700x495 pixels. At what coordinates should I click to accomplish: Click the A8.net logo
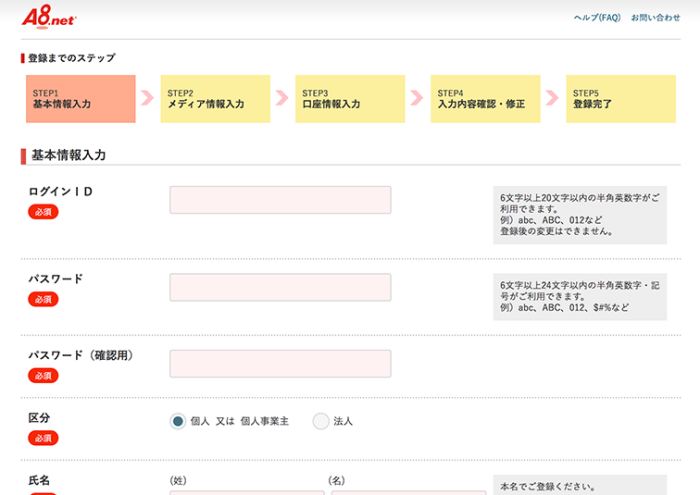tap(49, 17)
